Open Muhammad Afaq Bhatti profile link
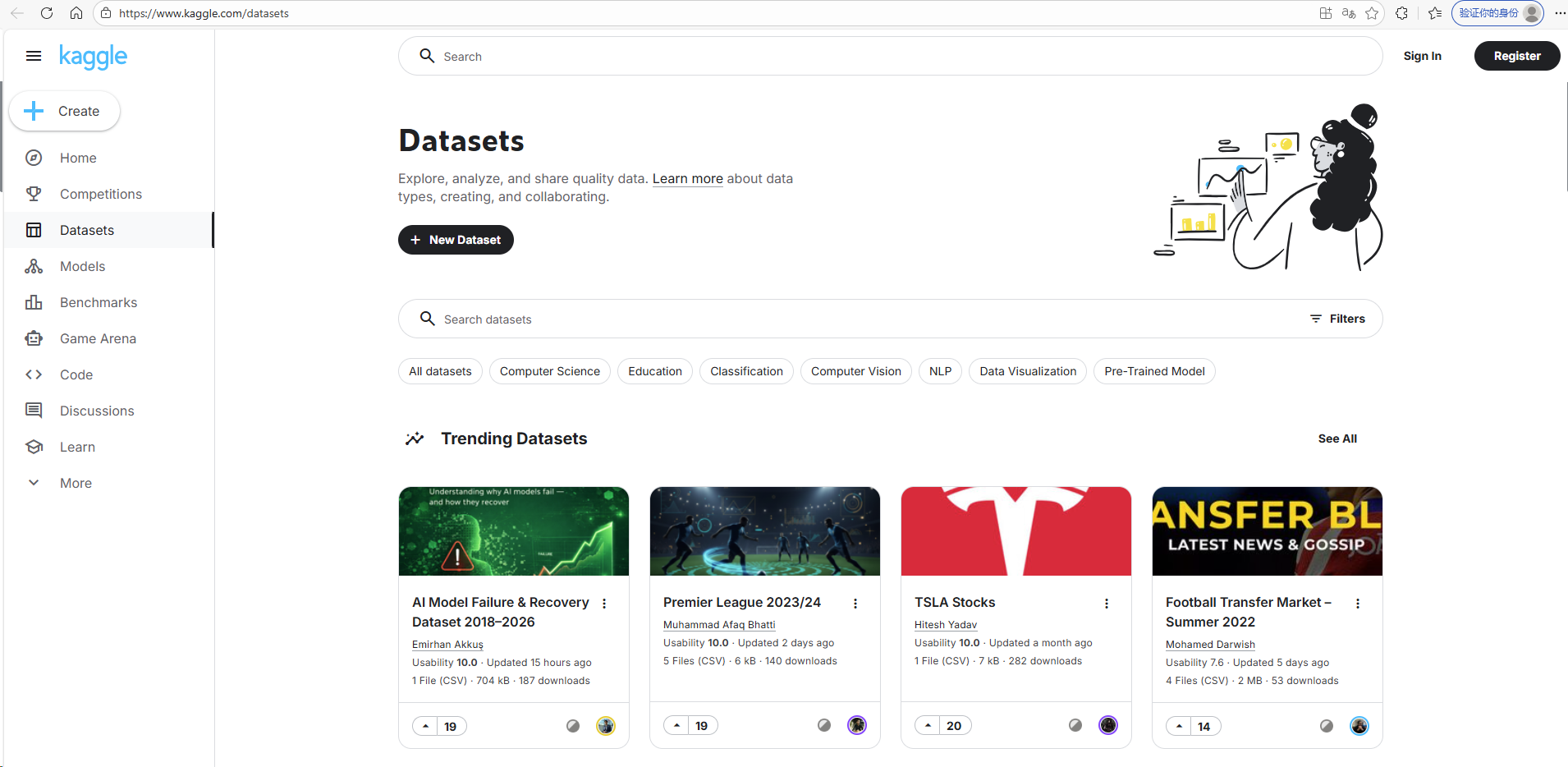The width and height of the screenshot is (1568, 767). pos(719,625)
